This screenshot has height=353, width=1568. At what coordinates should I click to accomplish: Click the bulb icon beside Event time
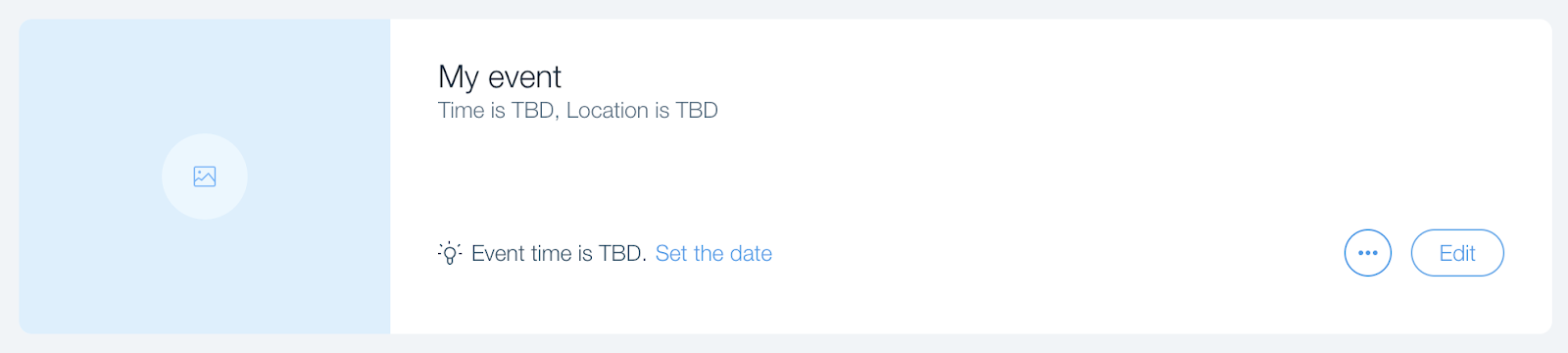(449, 253)
